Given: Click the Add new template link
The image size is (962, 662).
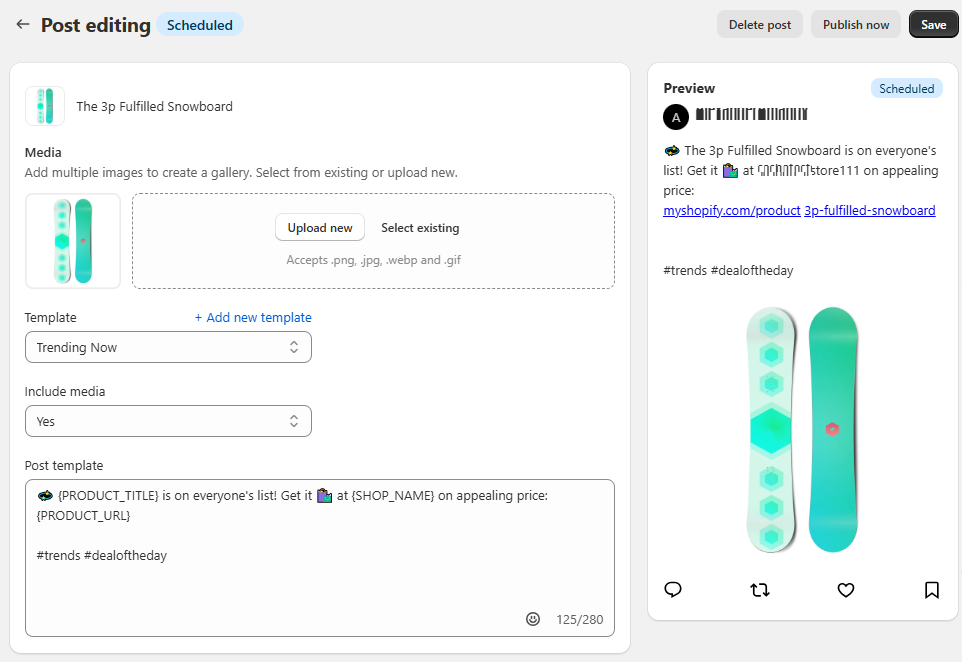Looking at the screenshot, I should pos(253,317).
